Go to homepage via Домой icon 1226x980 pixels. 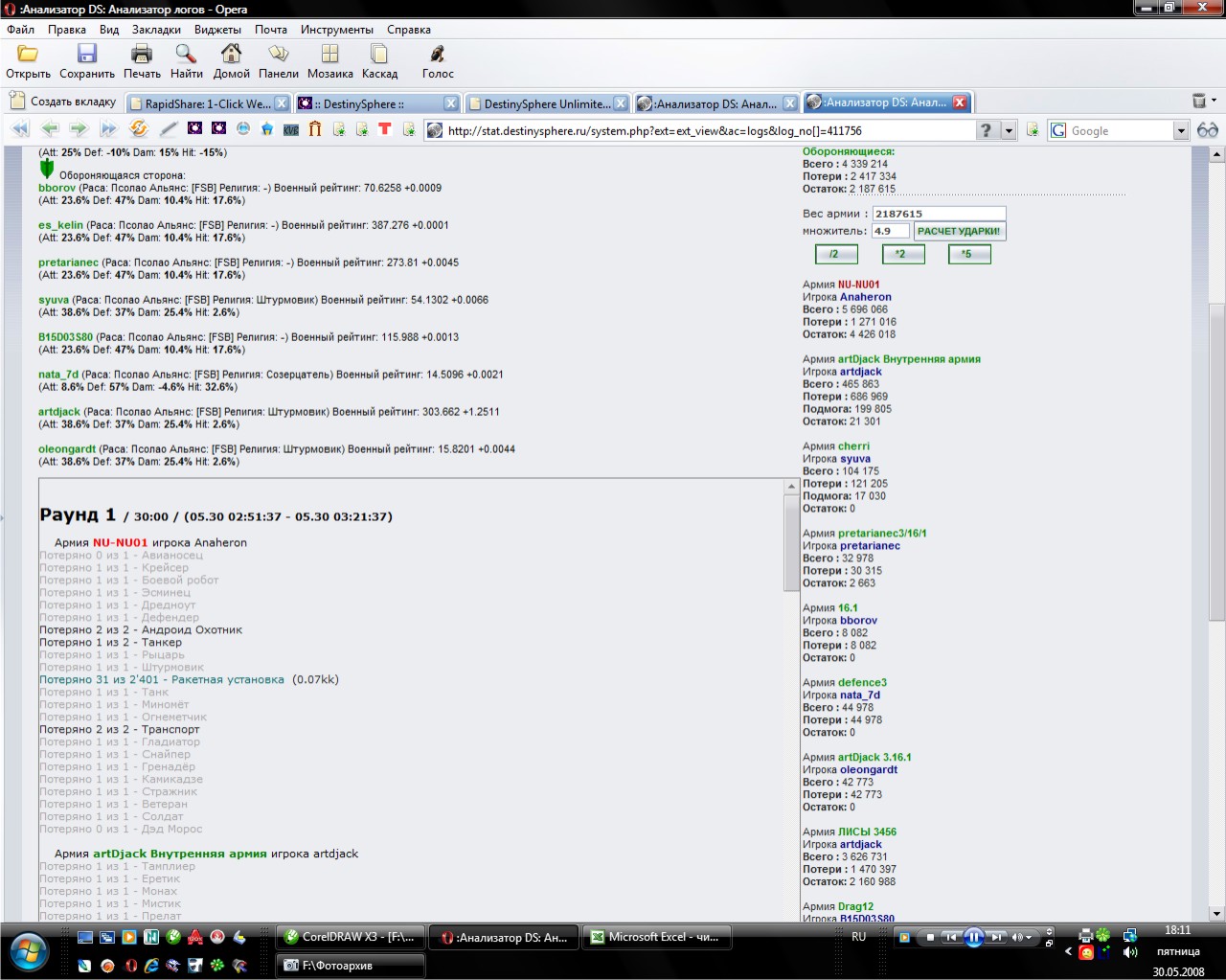point(231,54)
